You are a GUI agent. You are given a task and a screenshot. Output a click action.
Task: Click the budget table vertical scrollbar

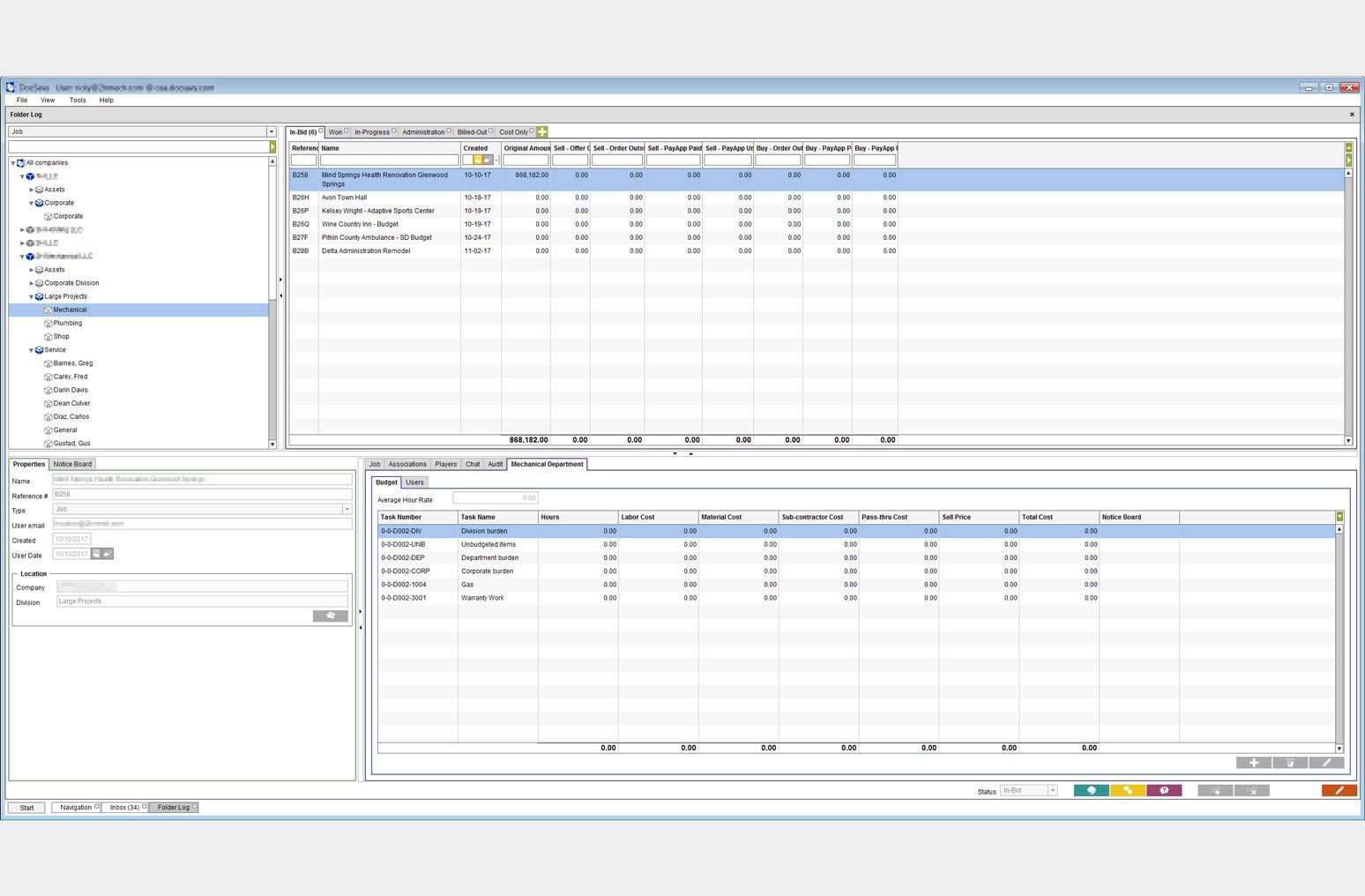pyautogui.click(x=1339, y=638)
